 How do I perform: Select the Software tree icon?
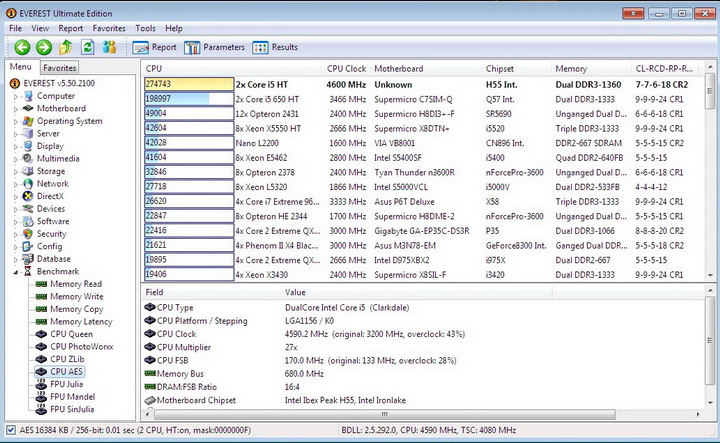pyautogui.click(x=28, y=221)
